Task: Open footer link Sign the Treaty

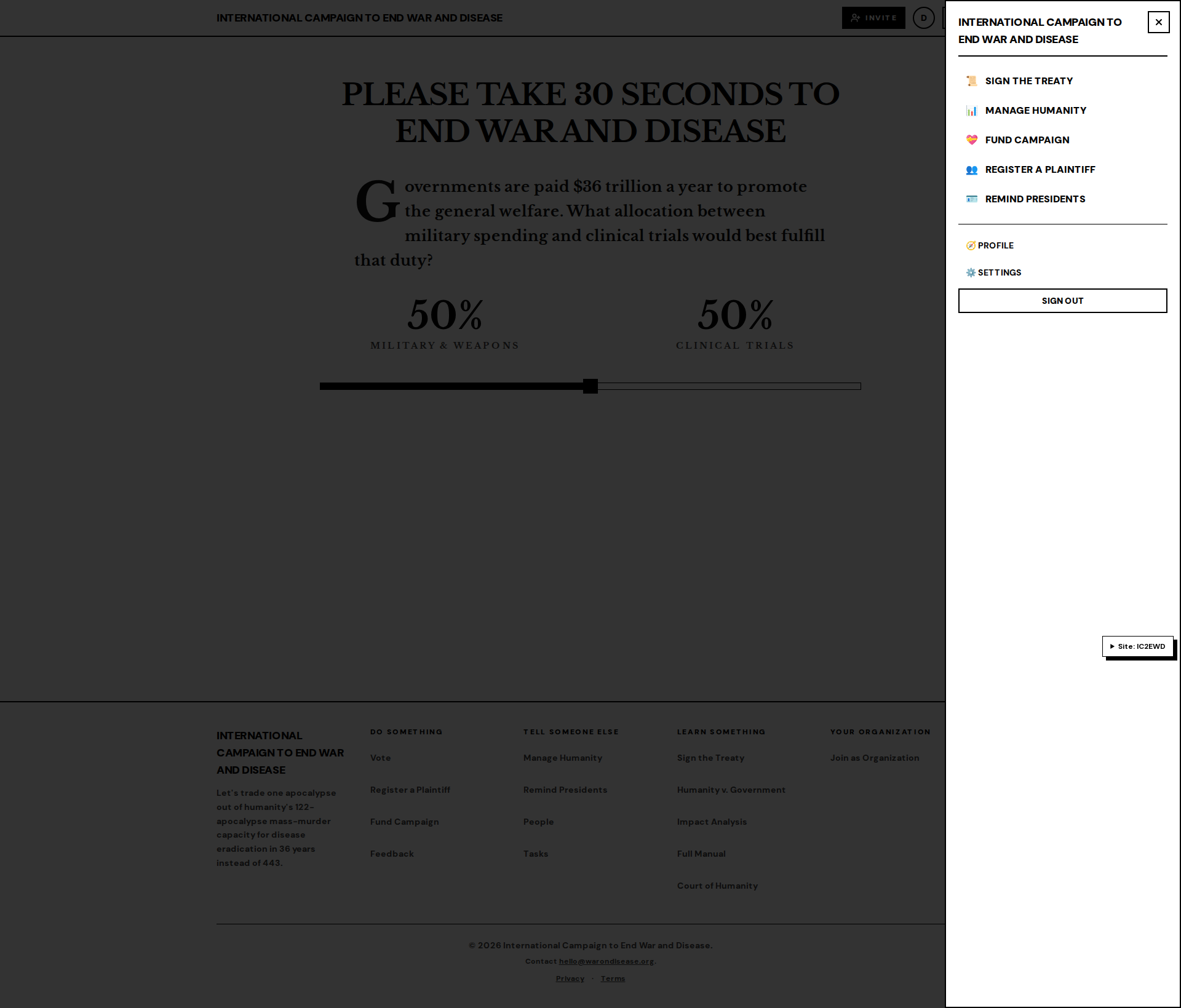Action: pyautogui.click(x=710, y=758)
